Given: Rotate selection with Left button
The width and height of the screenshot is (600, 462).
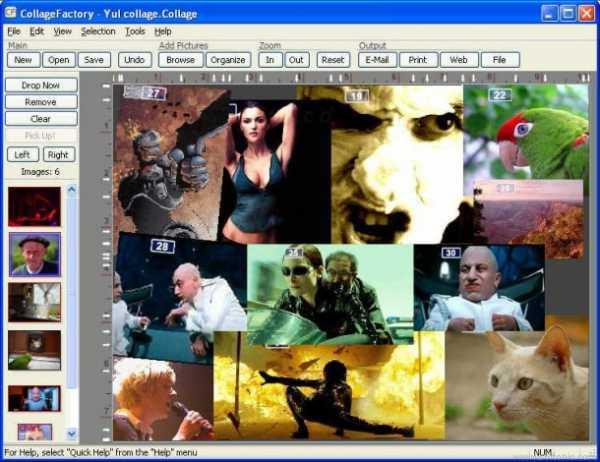Looking at the screenshot, I should [23, 155].
